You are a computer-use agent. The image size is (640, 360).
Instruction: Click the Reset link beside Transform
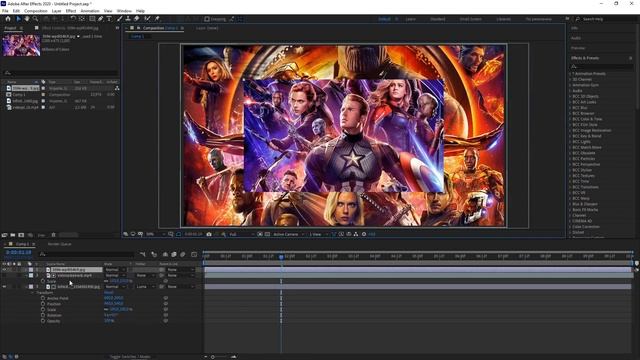click(x=109, y=293)
